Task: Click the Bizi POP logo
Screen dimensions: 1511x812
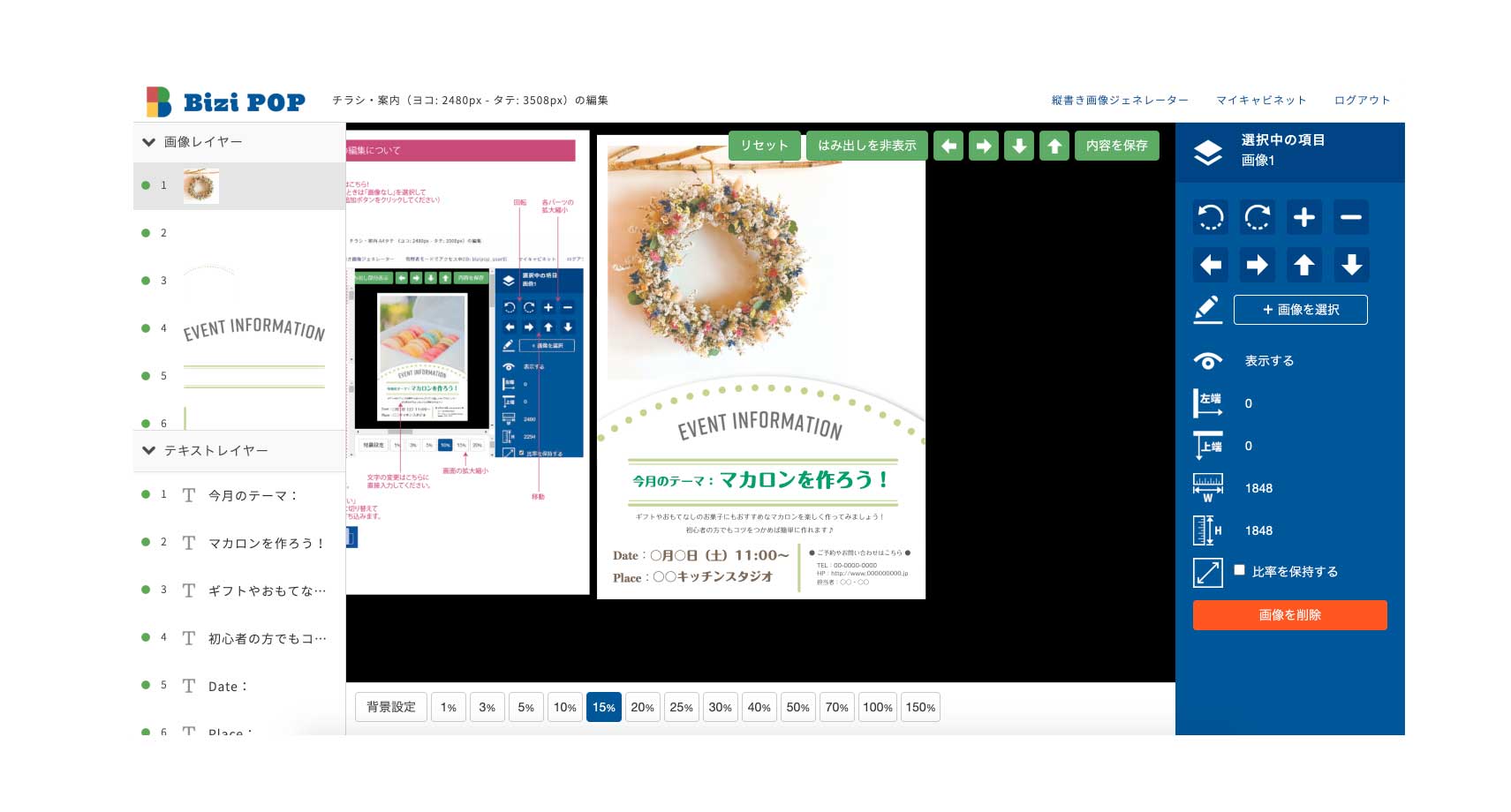Action: click(x=225, y=101)
